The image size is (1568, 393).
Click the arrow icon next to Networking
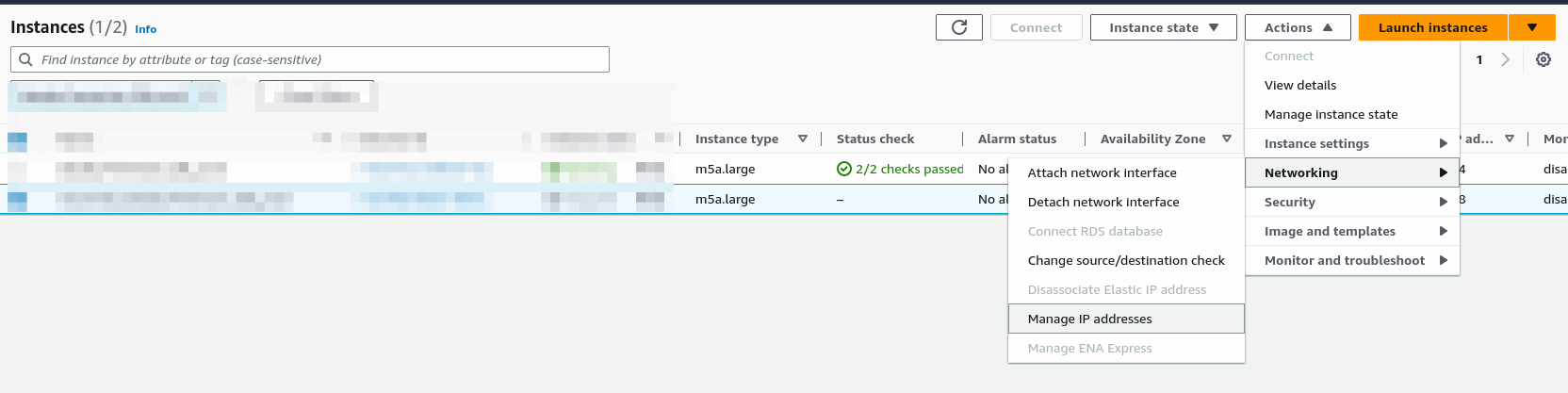(1443, 172)
